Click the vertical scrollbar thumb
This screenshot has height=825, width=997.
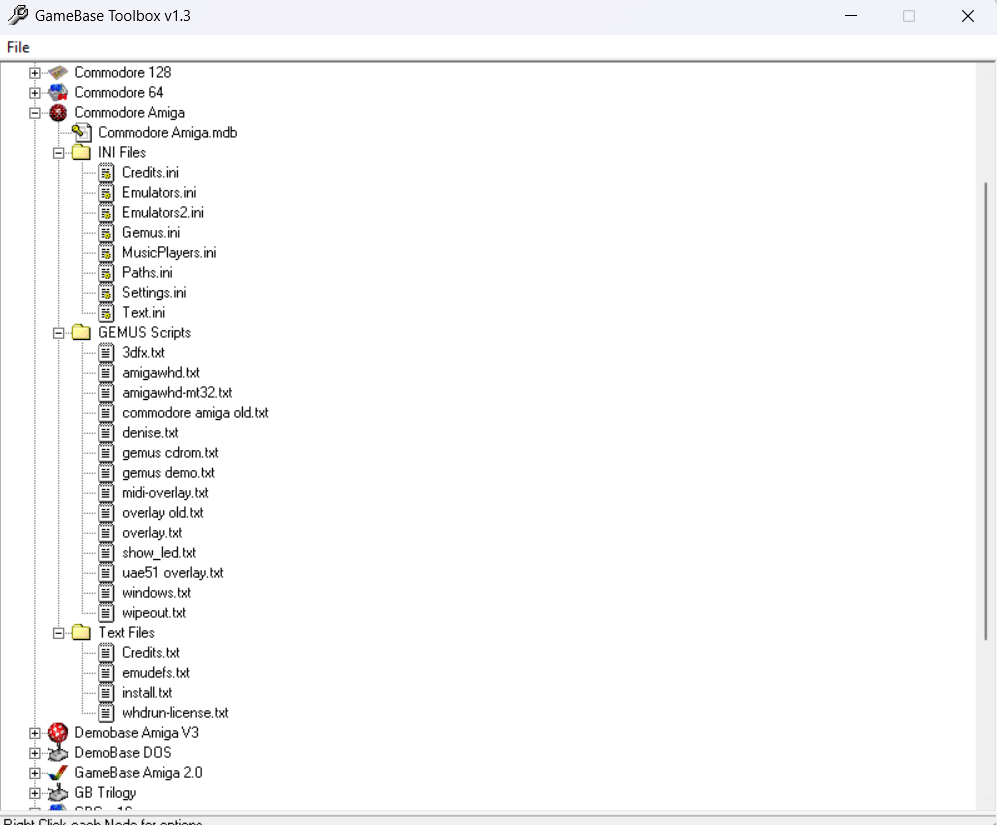coord(986,411)
